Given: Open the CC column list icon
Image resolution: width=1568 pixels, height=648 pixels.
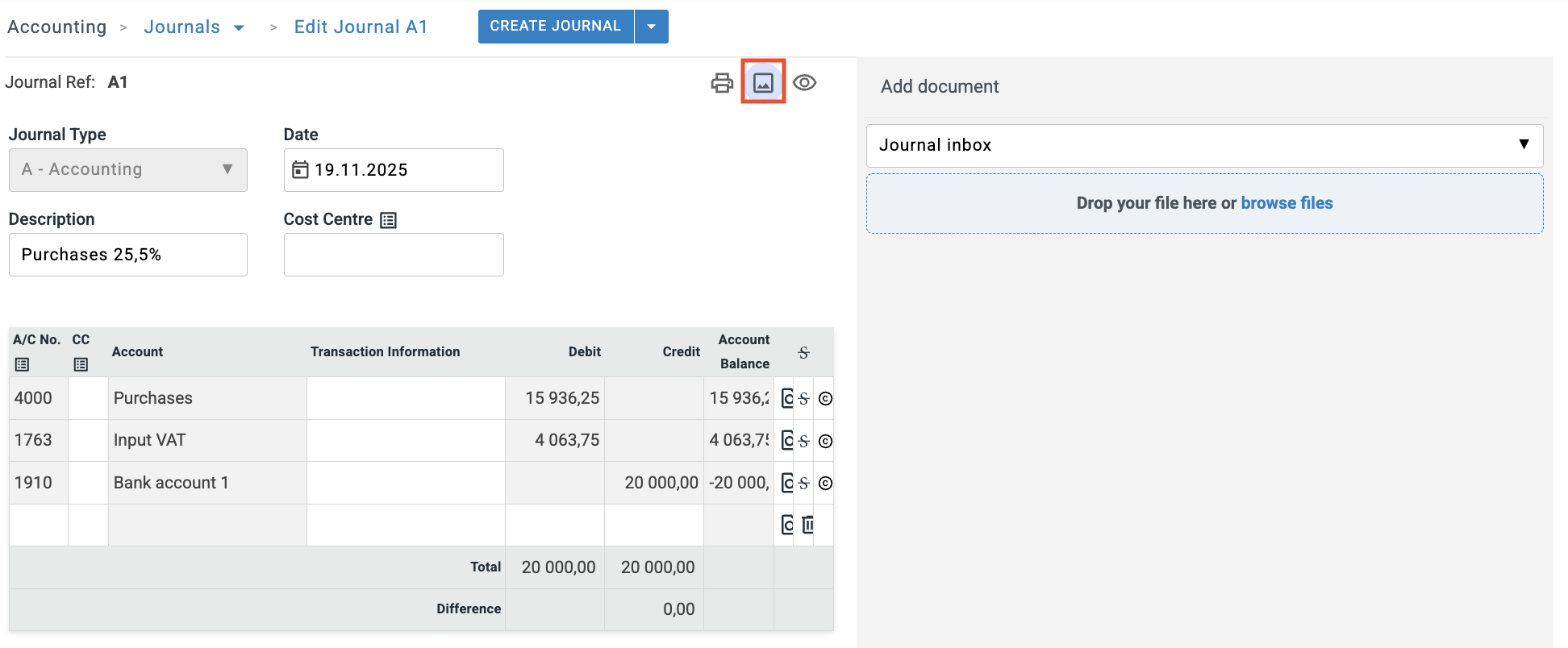Looking at the screenshot, I should tap(81, 364).
